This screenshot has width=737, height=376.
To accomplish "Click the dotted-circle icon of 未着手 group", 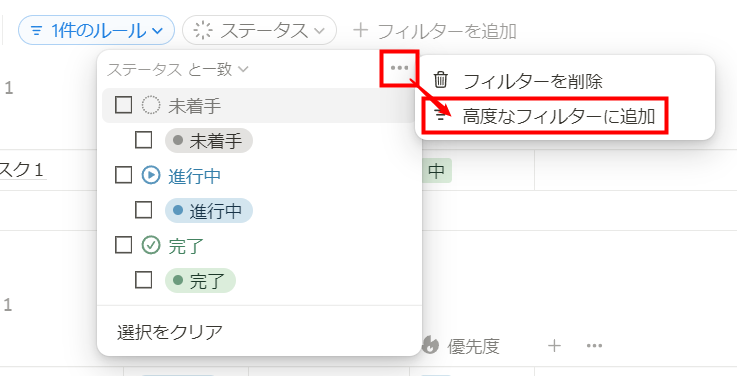I will (x=151, y=105).
